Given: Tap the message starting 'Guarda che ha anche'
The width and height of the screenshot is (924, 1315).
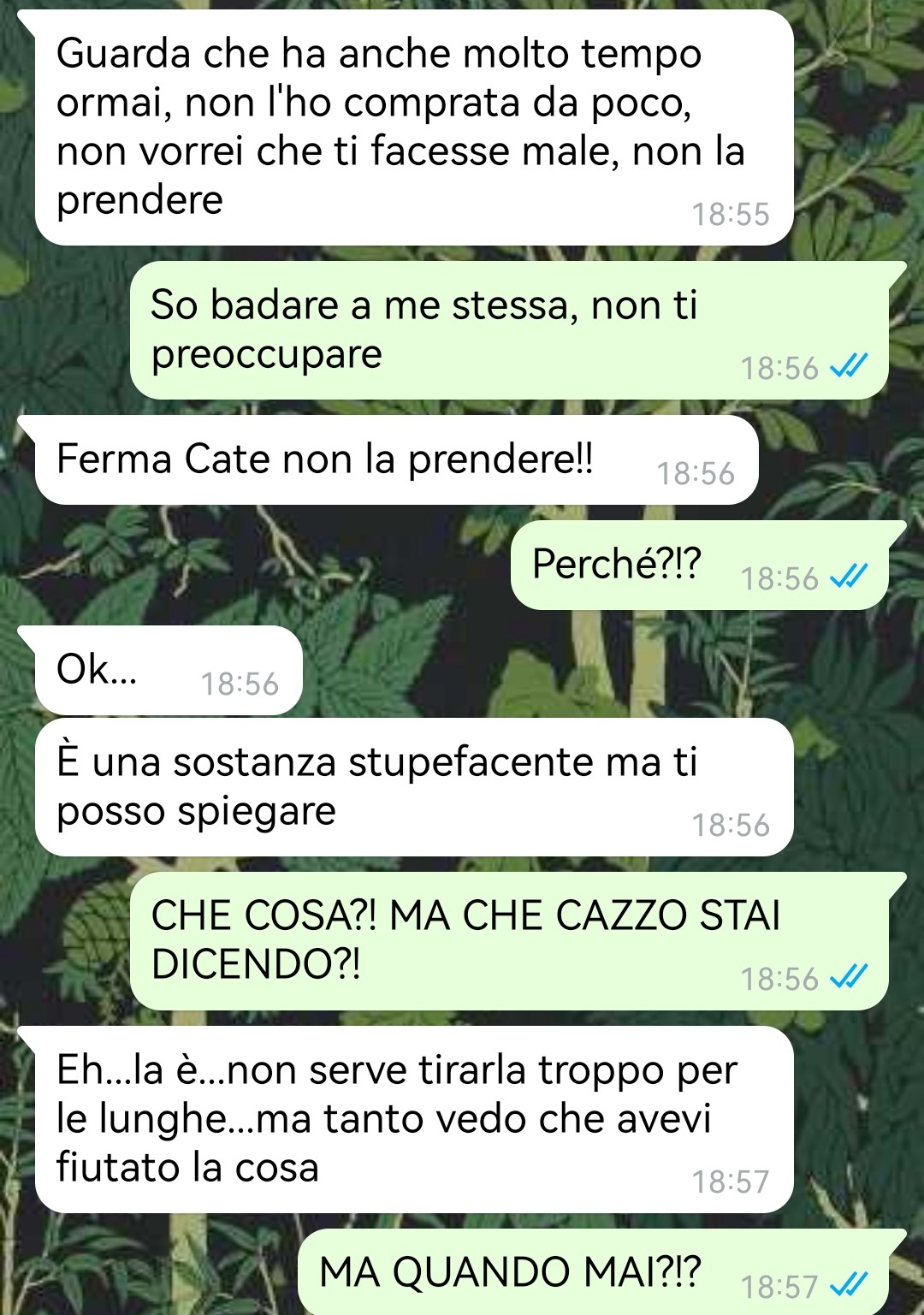Looking at the screenshot, I should [414, 127].
